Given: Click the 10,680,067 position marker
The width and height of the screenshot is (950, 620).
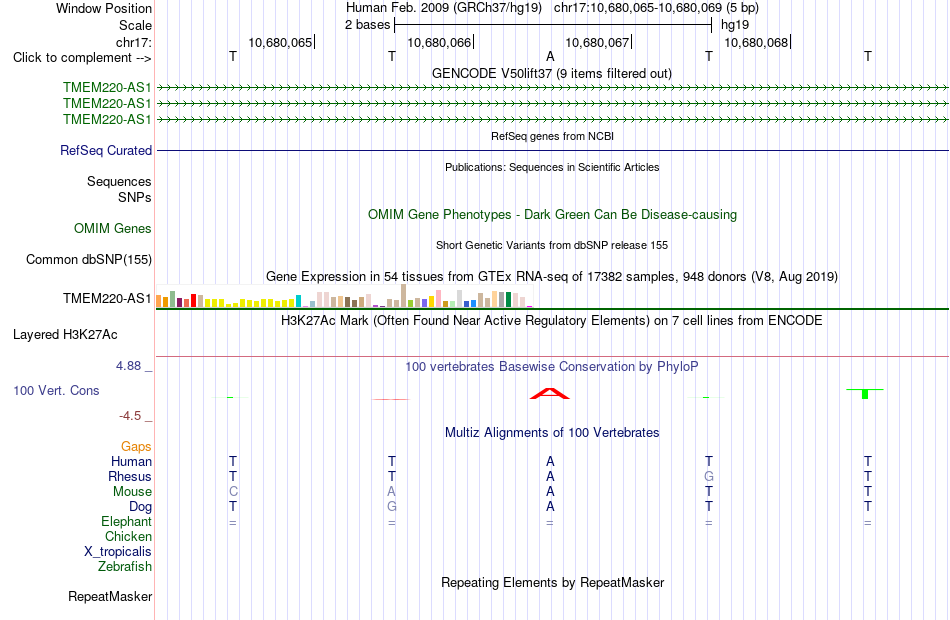Looking at the screenshot, I should (x=599, y=42).
